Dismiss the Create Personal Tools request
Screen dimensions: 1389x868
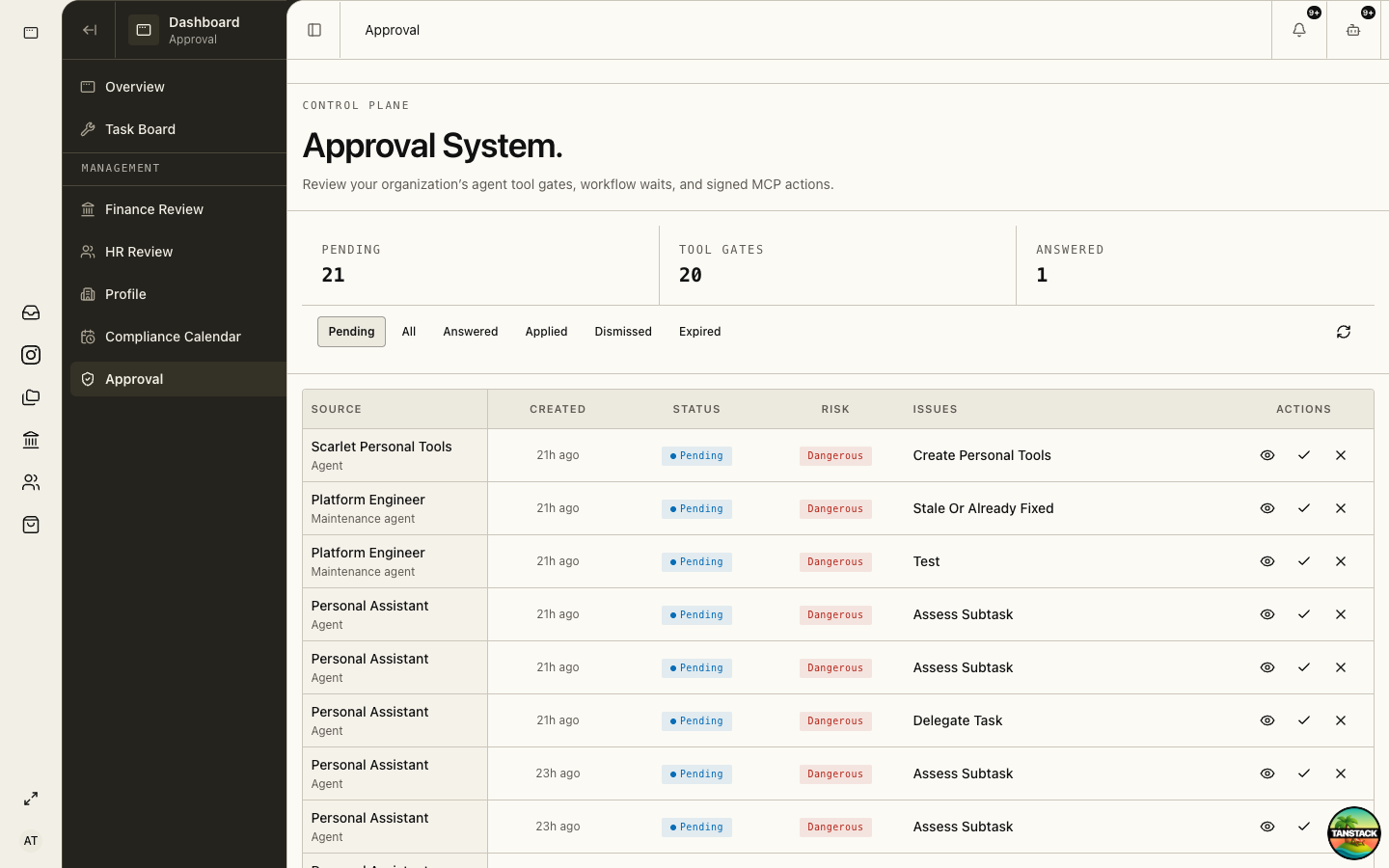tap(1341, 455)
